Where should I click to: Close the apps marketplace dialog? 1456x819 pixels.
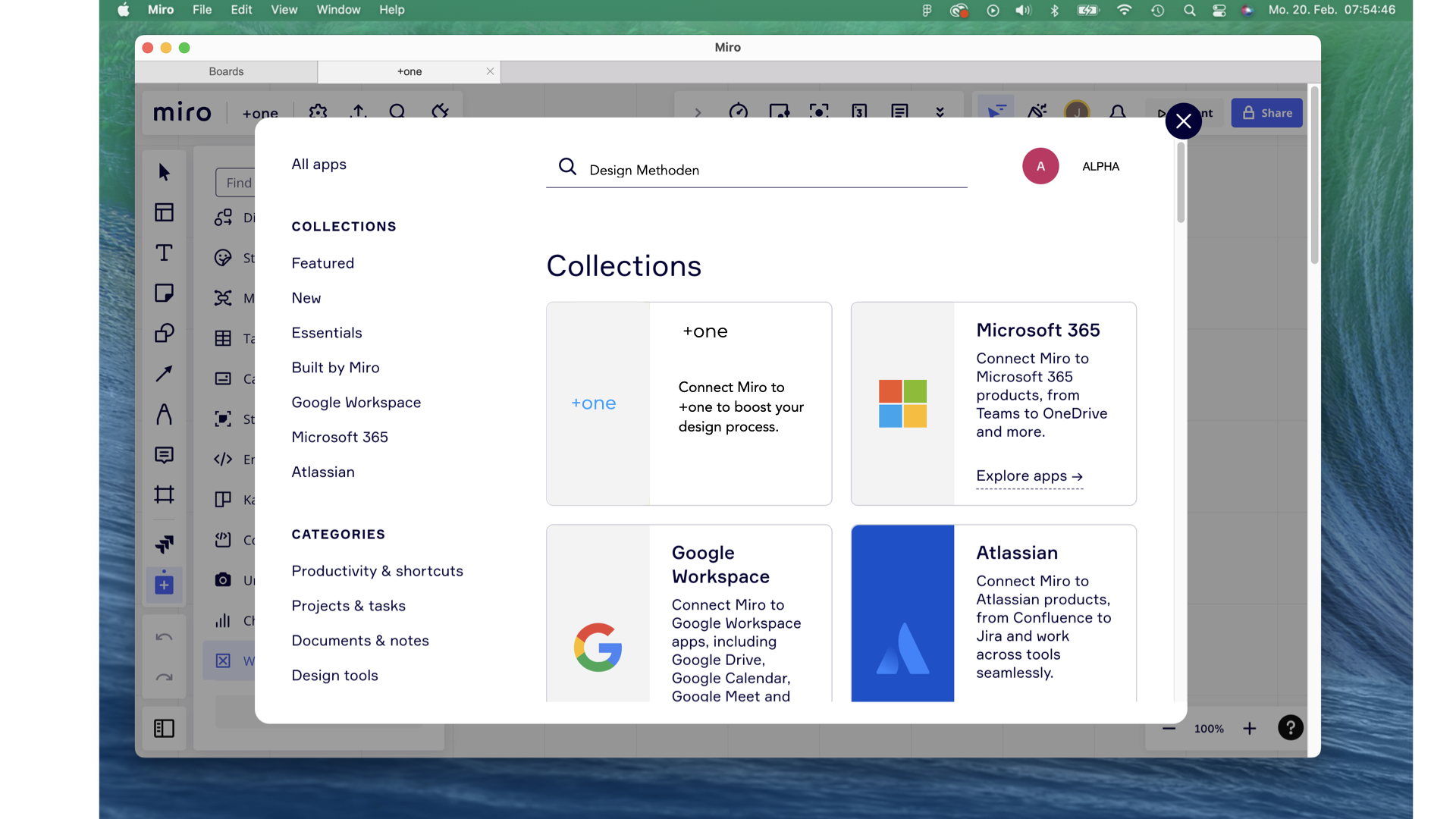[1183, 121]
